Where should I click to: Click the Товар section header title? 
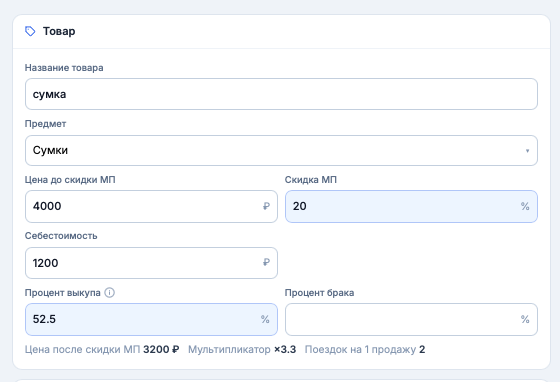coord(59,31)
